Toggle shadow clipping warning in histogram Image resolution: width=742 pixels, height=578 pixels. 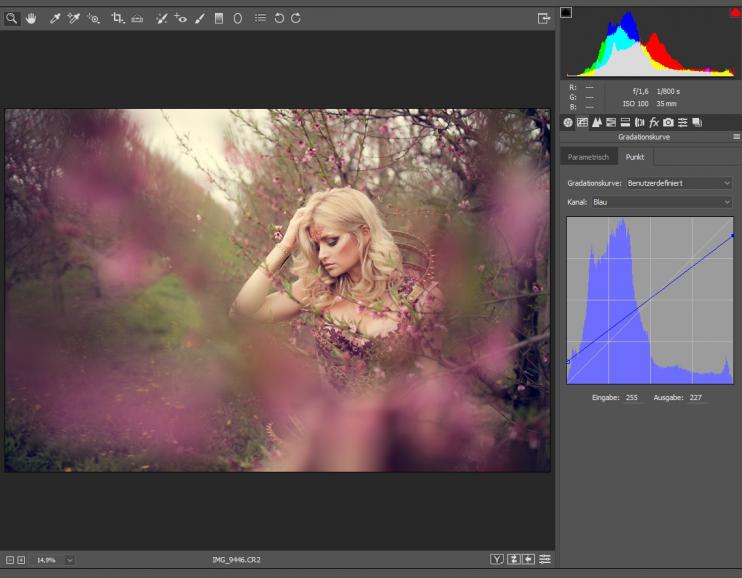tap(566, 12)
